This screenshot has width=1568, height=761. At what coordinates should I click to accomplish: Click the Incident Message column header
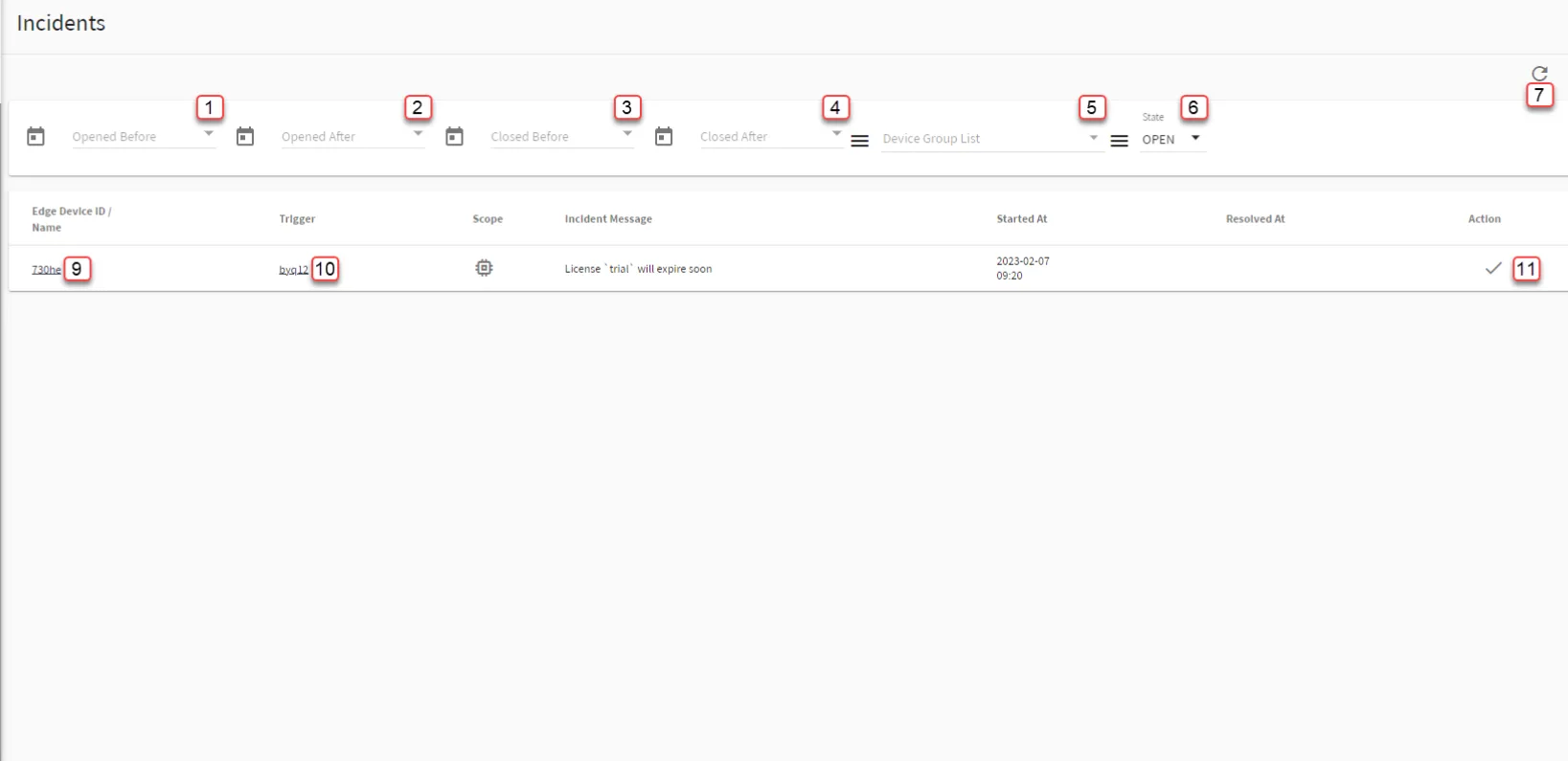coord(608,219)
